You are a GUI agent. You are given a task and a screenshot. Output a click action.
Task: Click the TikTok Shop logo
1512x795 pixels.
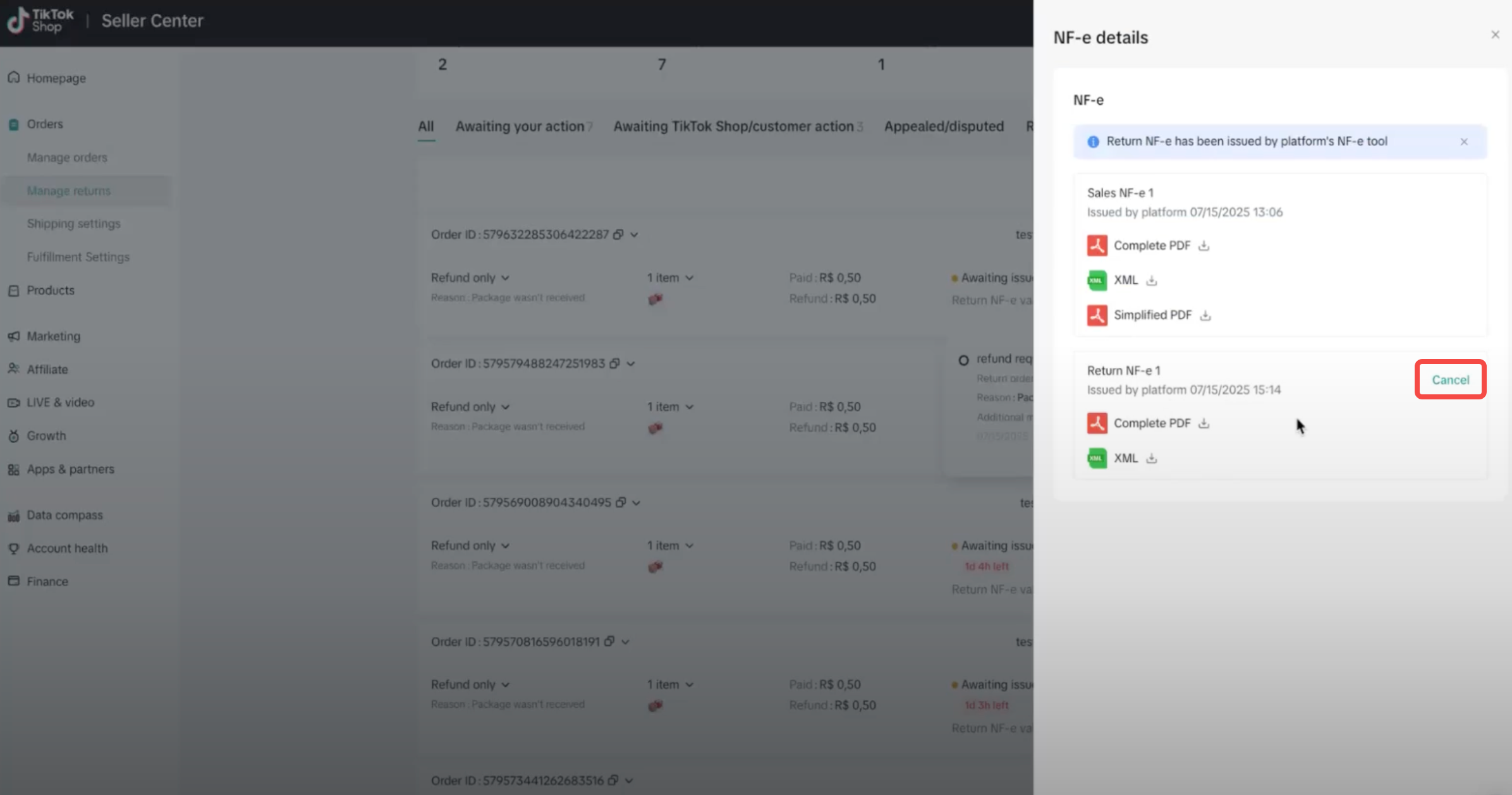click(40, 20)
